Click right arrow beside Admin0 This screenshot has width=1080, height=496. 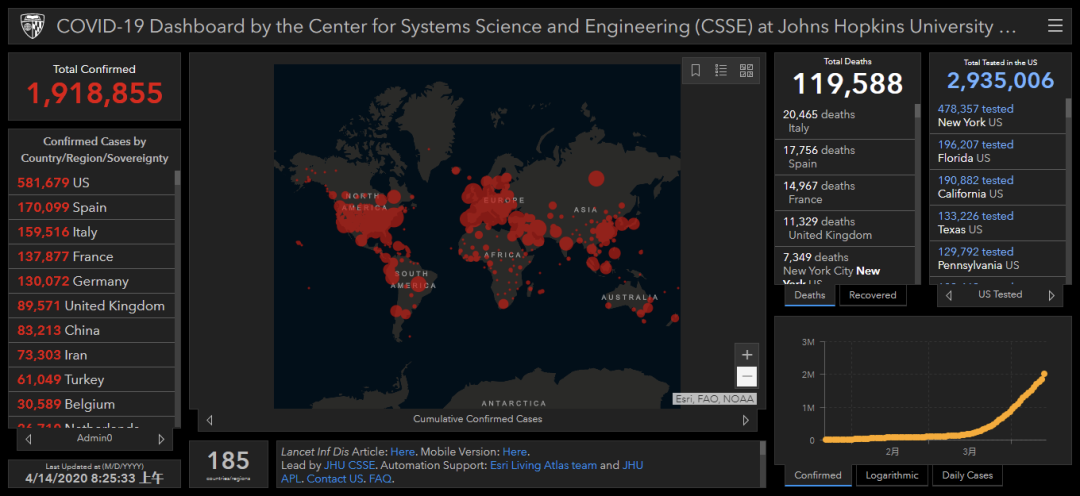(161, 439)
